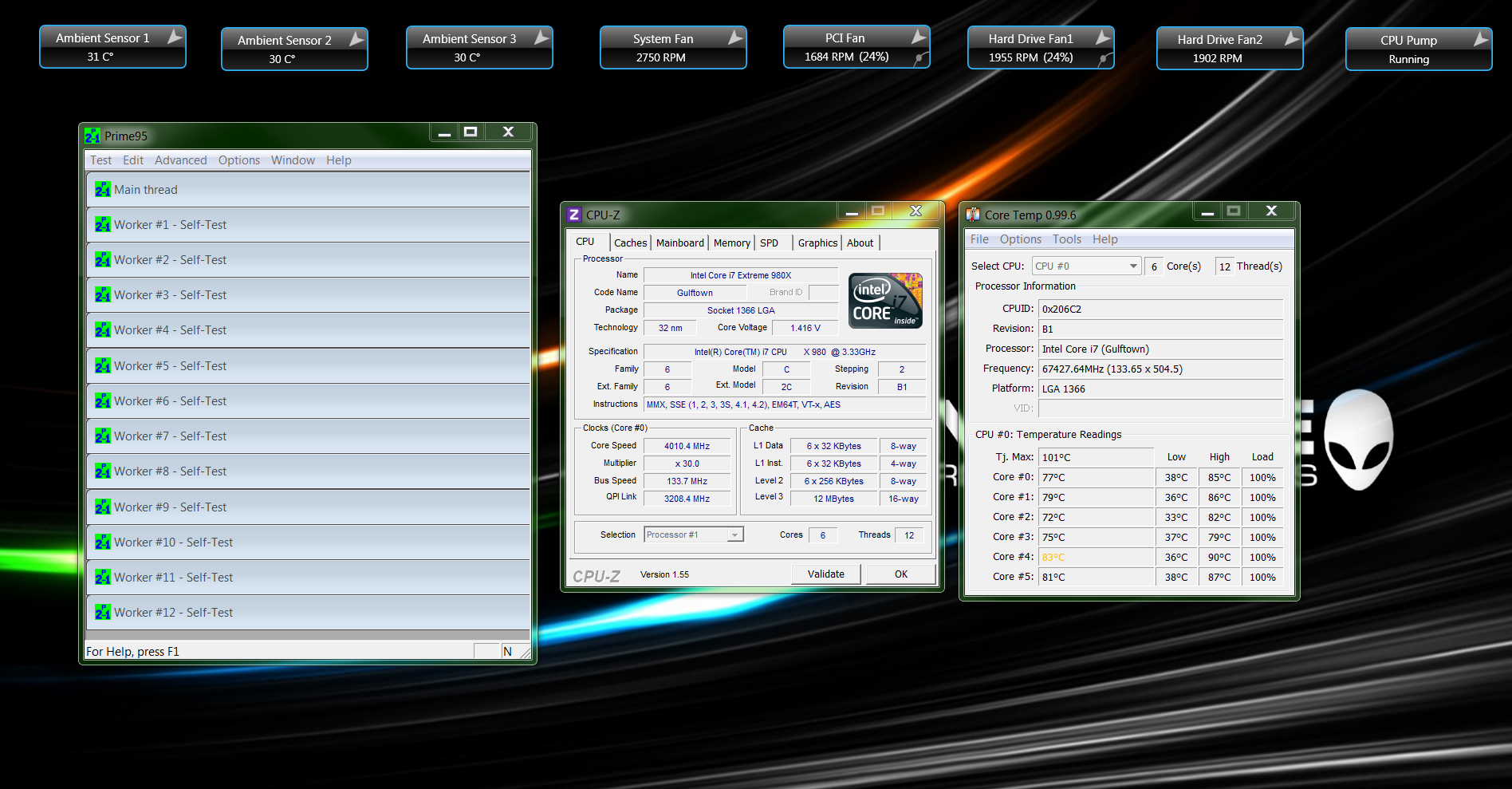The height and width of the screenshot is (789, 1512).
Task: Click the Main thread icon in Prime95
Action: click(x=103, y=190)
